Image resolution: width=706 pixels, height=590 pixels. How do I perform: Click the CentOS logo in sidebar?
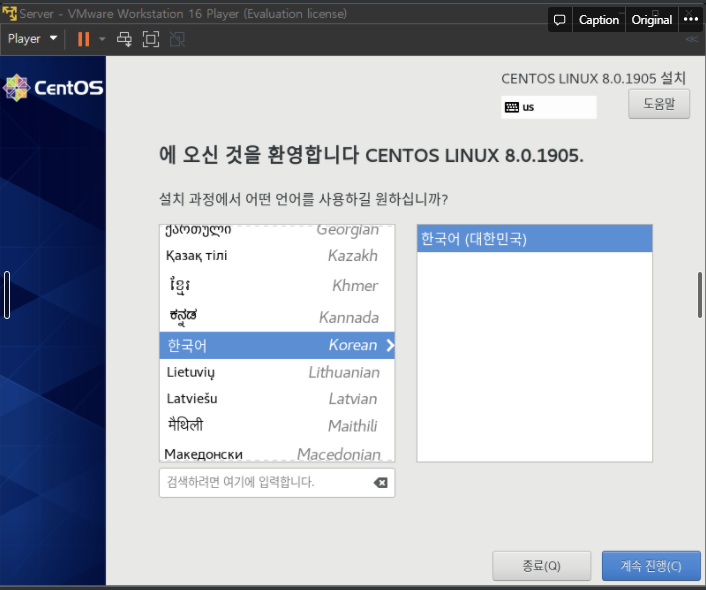tap(53, 88)
